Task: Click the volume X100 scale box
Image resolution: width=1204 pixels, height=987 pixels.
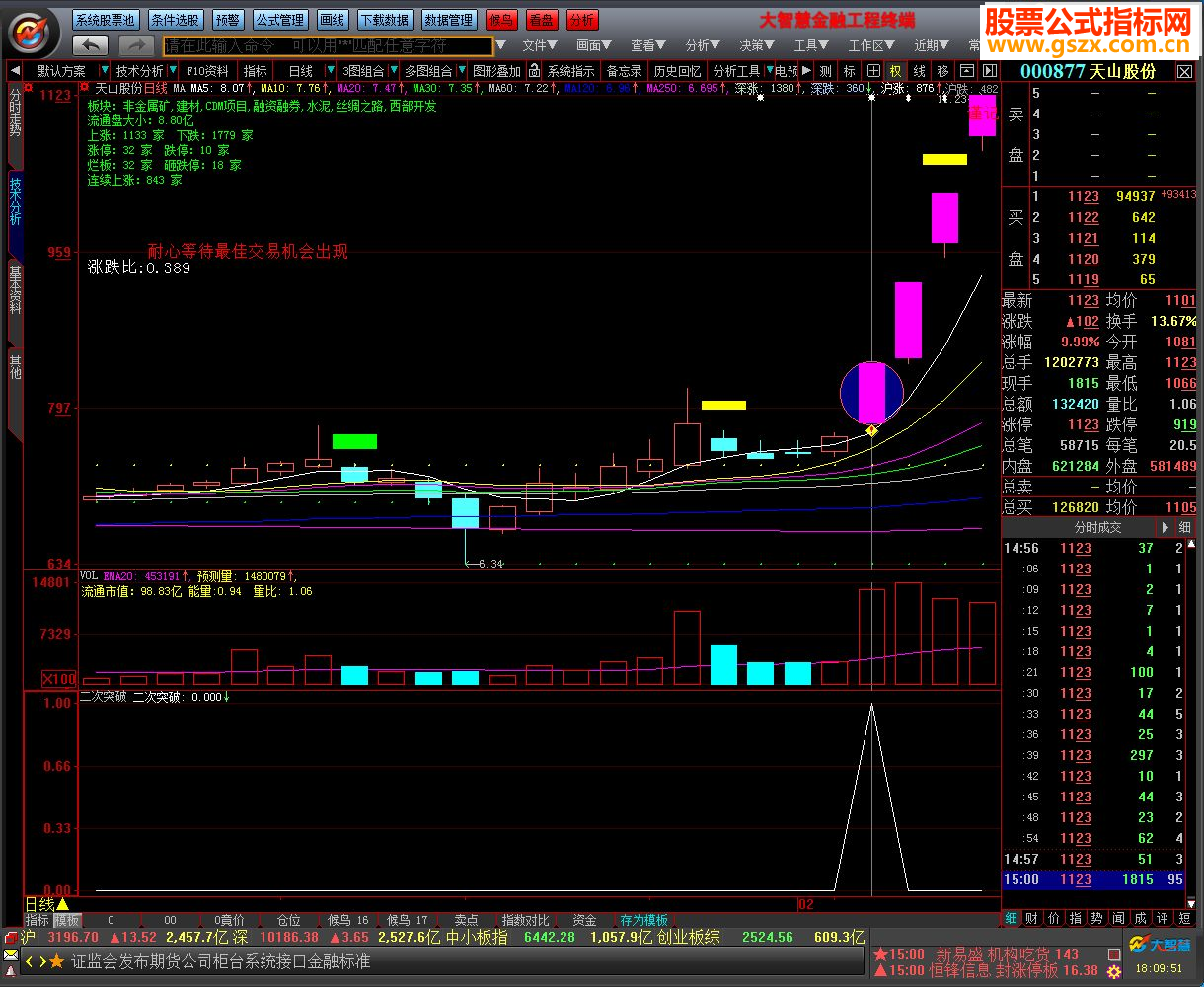Action: pos(59,679)
